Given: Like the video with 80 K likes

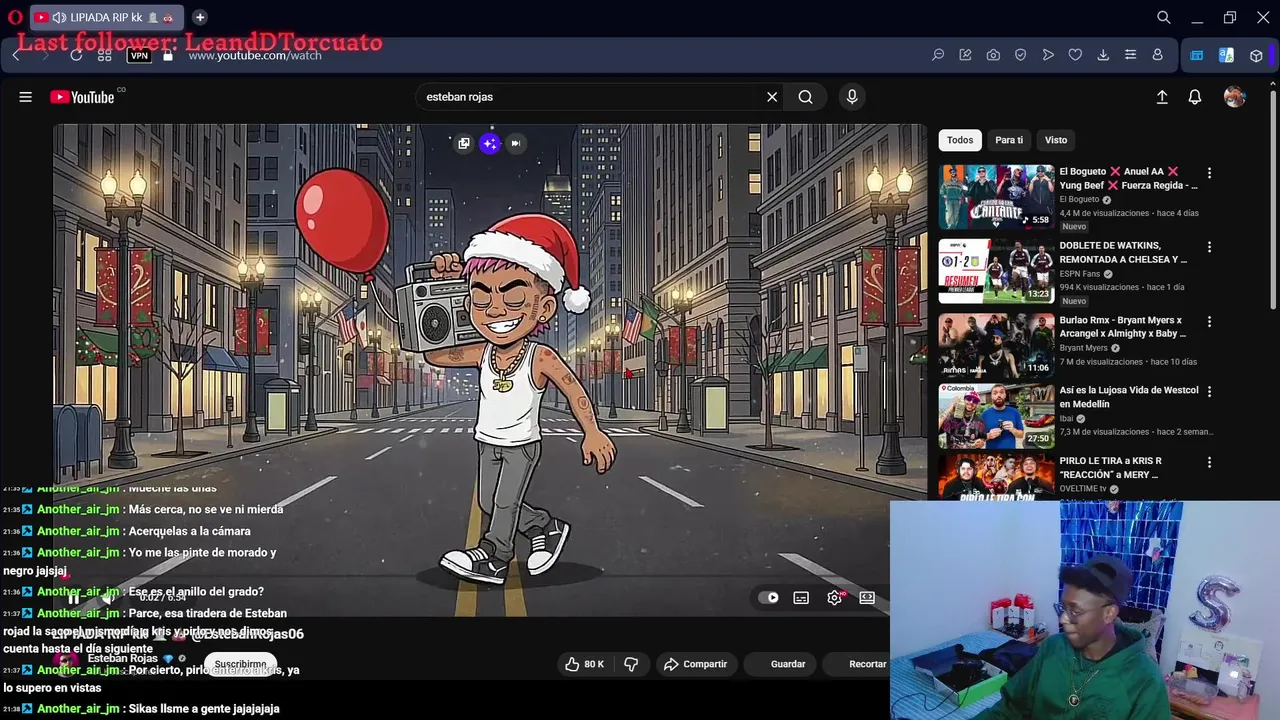Looking at the screenshot, I should click(584, 664).
